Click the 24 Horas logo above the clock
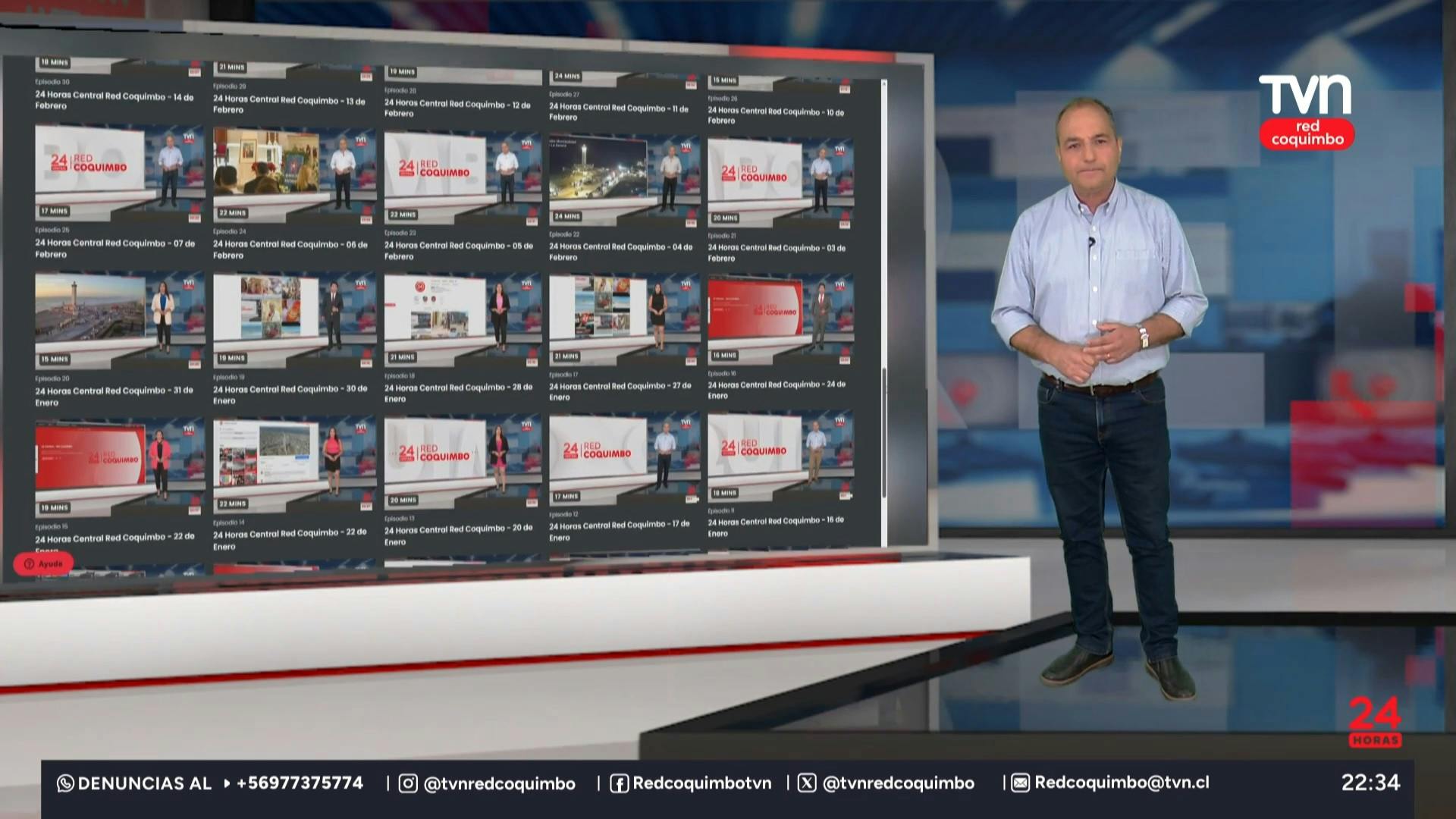1456x819 pixels. tap(1375, 722)
